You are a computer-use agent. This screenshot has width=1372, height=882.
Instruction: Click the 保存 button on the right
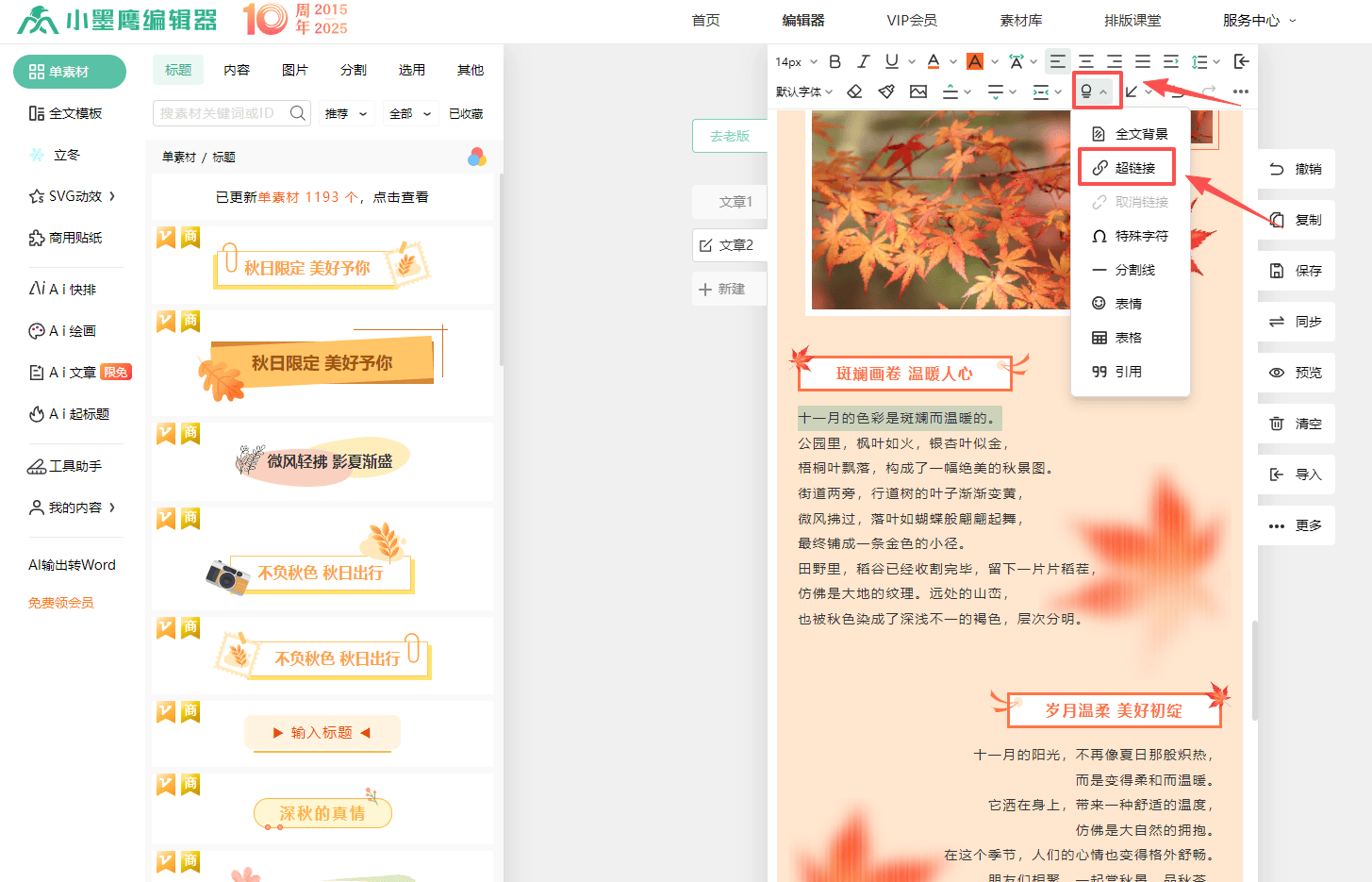(x=1297, y=271)
